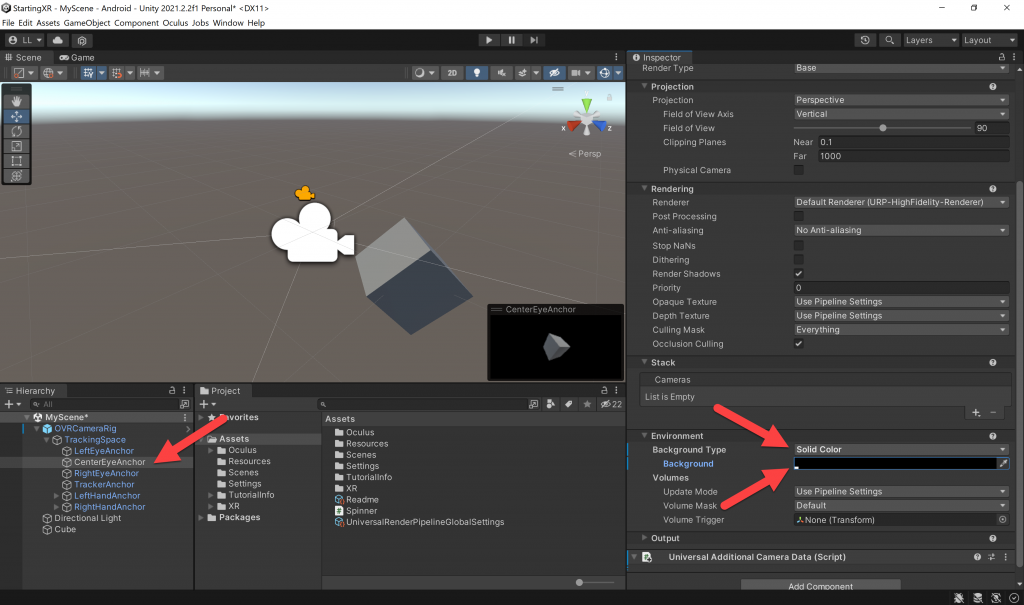Viewport: 1024px width, 605px height.
Task: Select the Transform tool
Action: point(16,176)
